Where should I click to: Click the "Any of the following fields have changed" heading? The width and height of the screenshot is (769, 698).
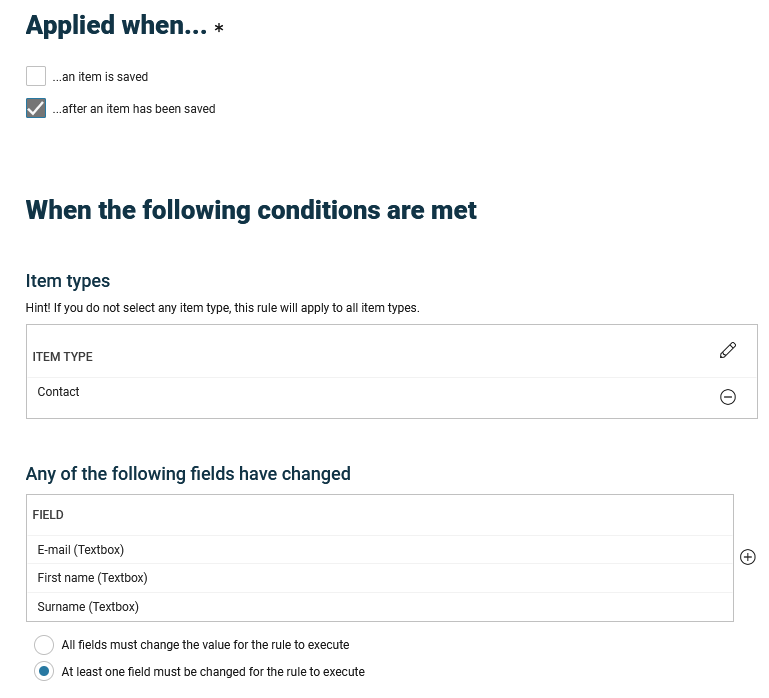coord(188,474)
